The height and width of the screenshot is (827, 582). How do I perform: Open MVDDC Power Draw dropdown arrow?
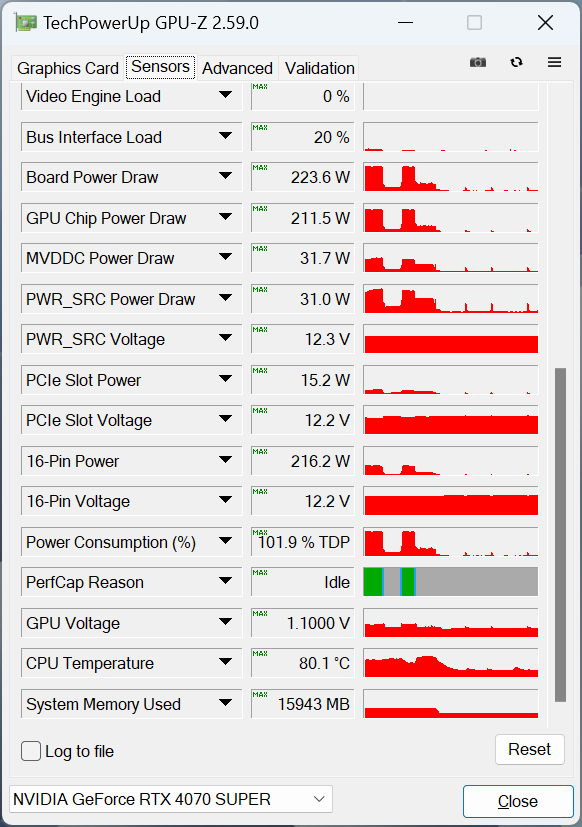[225, 257]
